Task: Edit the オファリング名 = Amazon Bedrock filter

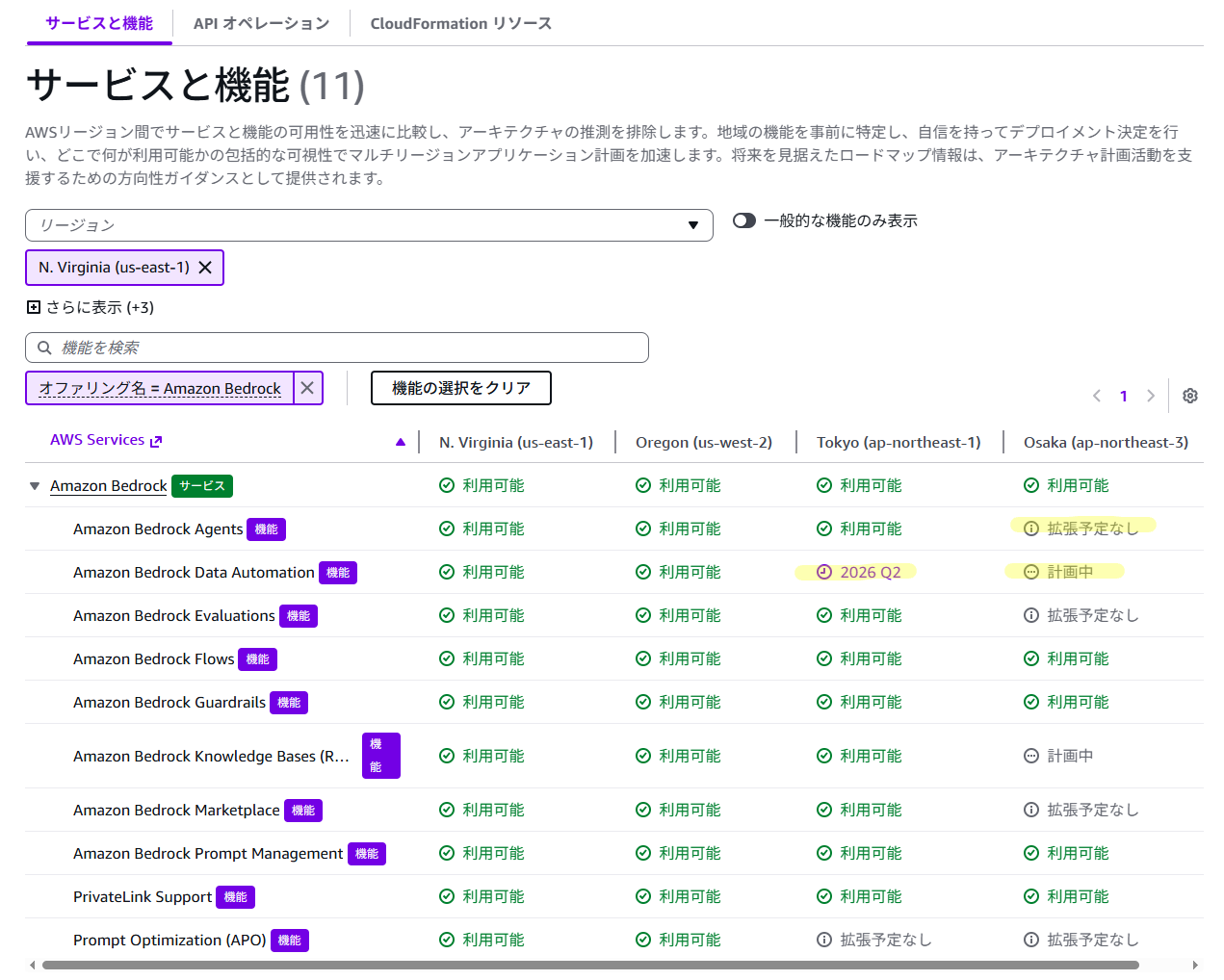Action: [x=160, y=388]
